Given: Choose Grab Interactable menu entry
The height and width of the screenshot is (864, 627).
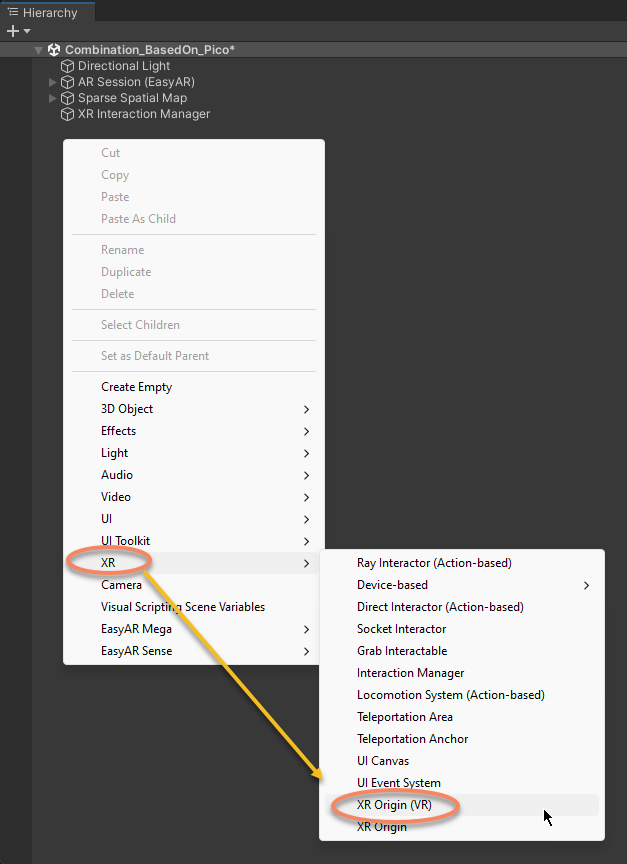Looking at the screenshot, I should coord(402,651).
